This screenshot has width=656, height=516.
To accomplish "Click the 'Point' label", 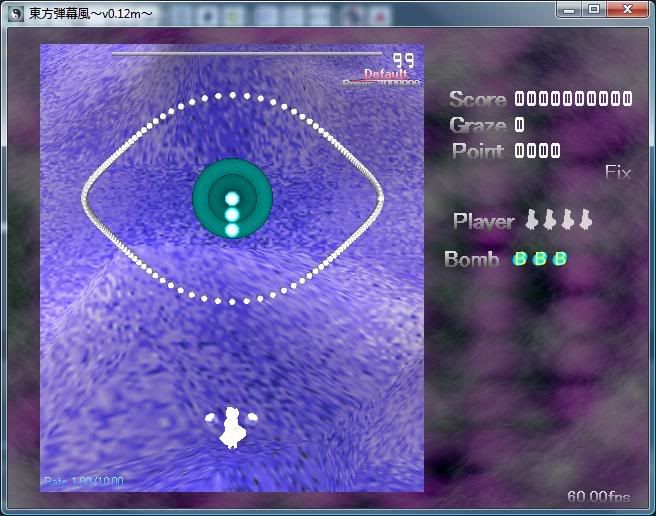I will click(x=478, y=151).
